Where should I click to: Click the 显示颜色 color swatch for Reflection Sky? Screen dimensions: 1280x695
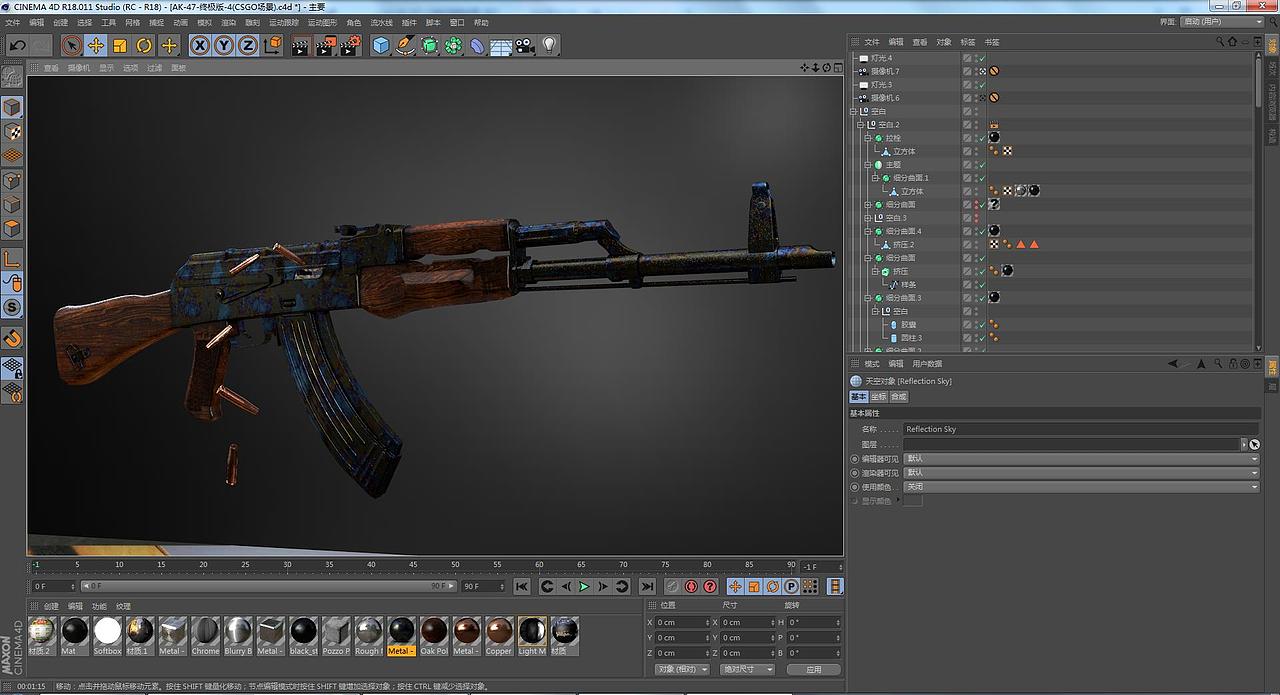pyautogui.click(x=912, y=500)
